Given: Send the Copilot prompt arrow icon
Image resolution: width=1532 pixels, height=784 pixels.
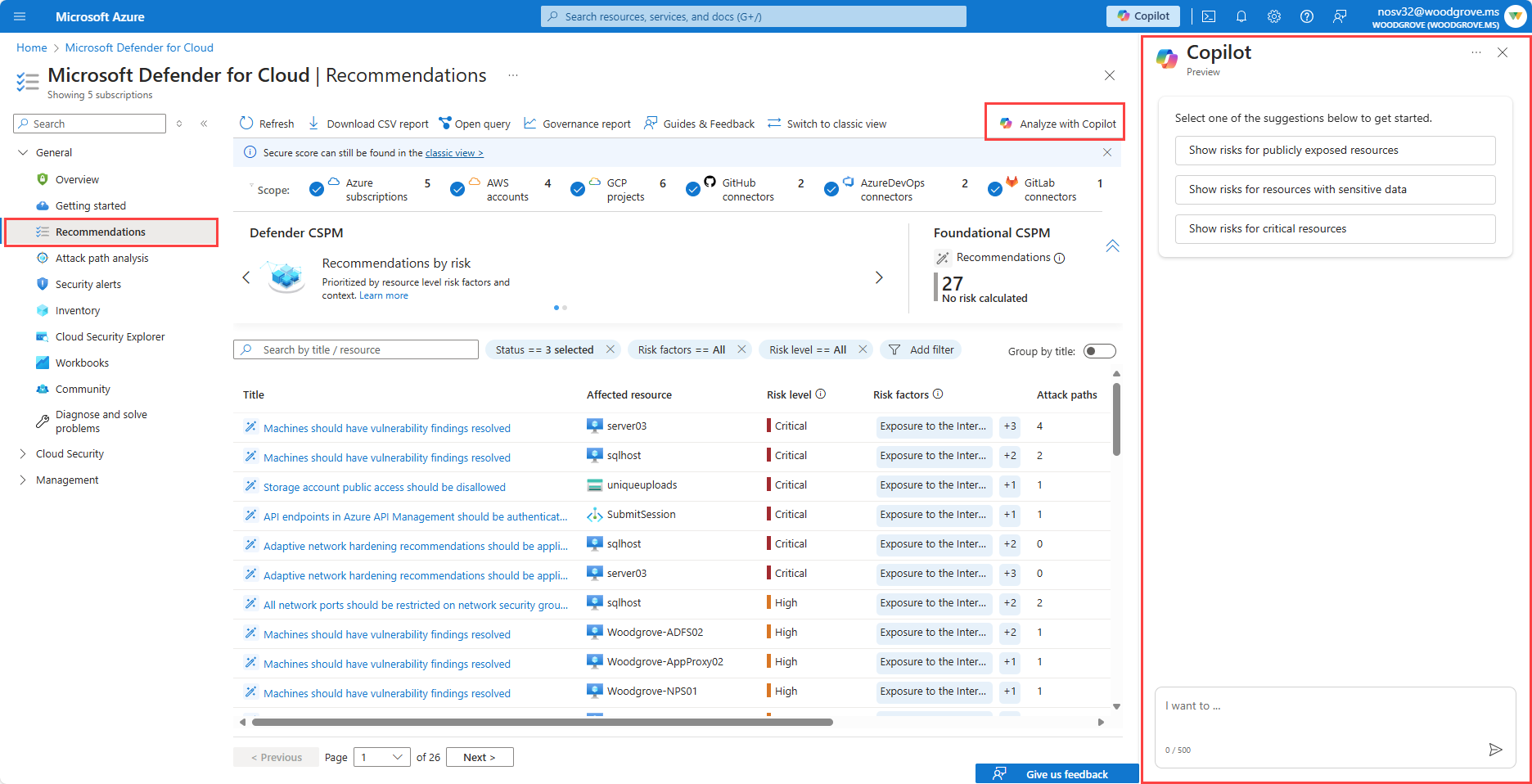Looking at the screenshot, I should 1495,750.
